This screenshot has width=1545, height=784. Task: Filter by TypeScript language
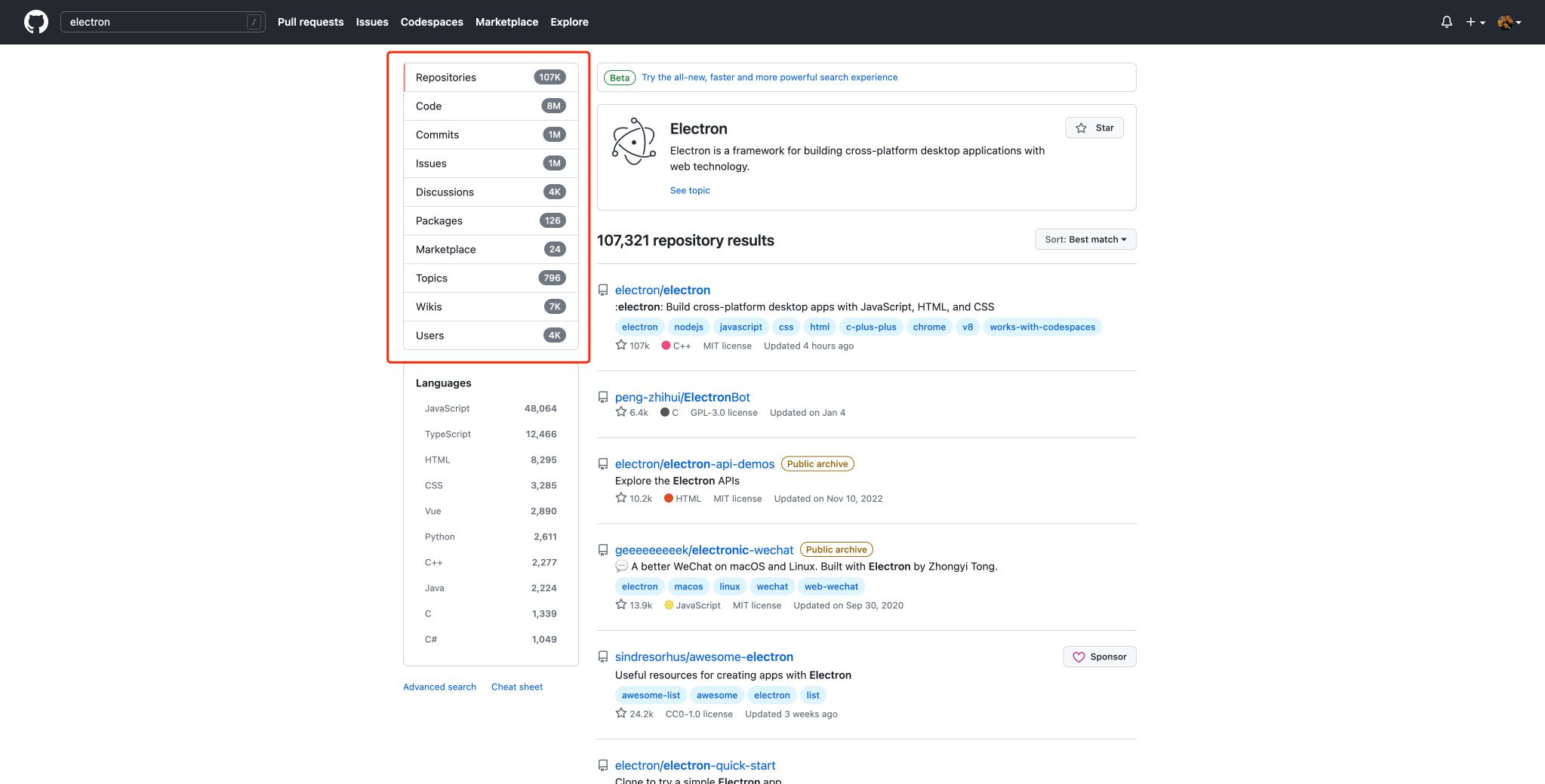coord(491,434)
